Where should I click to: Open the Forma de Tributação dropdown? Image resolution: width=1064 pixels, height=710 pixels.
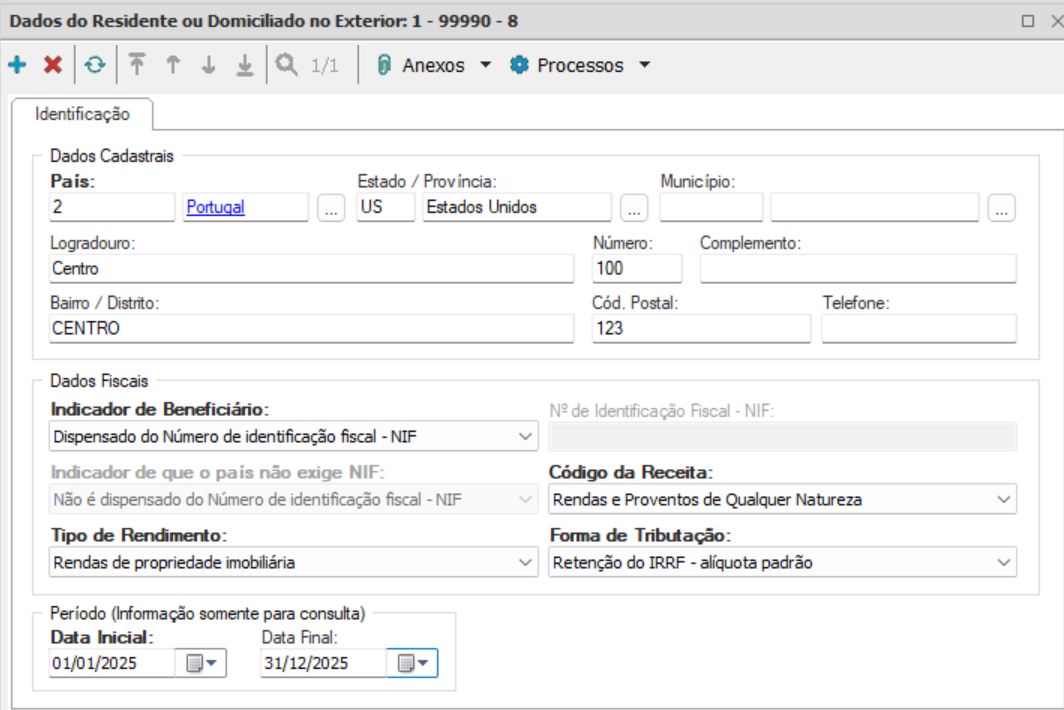(1004, 563)
